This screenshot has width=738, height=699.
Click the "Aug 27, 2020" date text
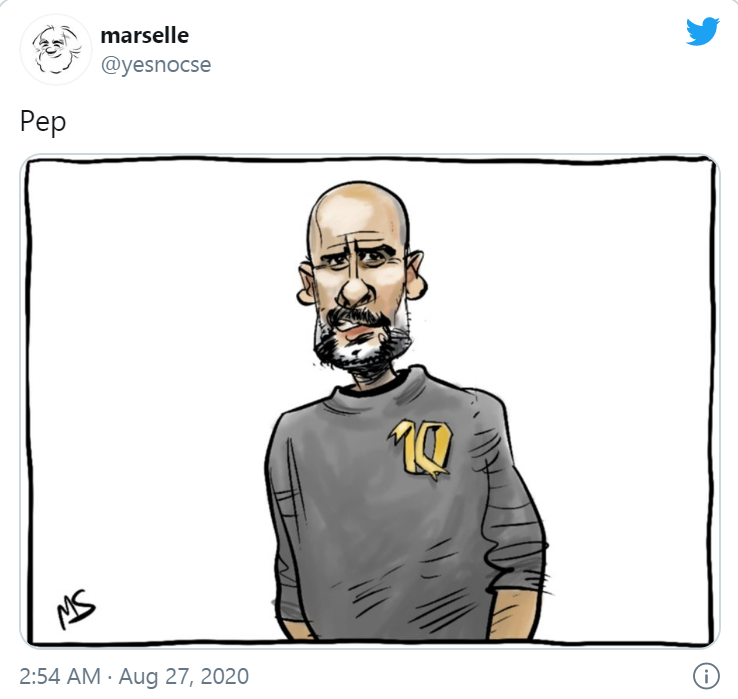pos(184,676)
